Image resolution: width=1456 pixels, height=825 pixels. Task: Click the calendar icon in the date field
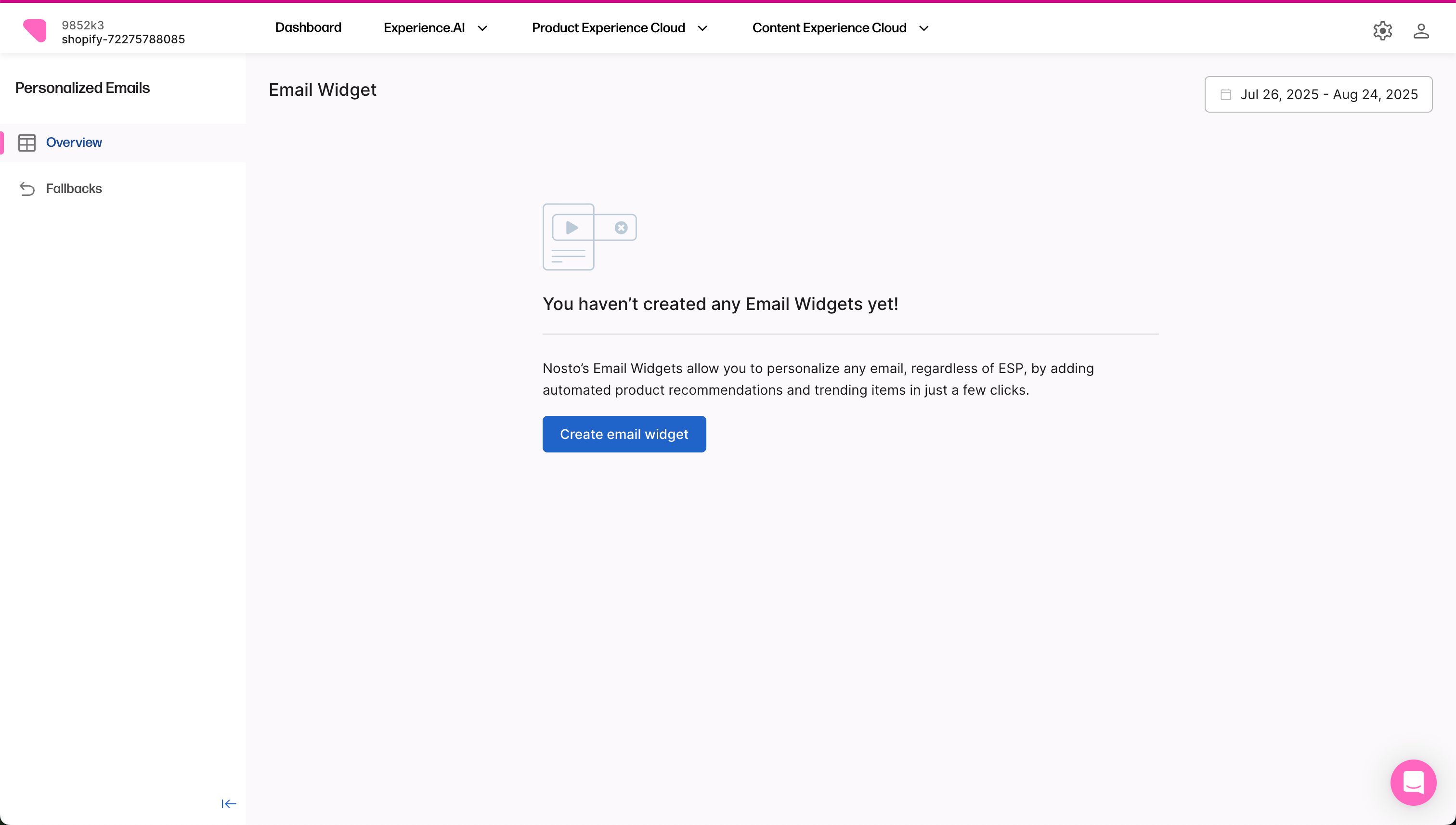(x=1225, y=94)
